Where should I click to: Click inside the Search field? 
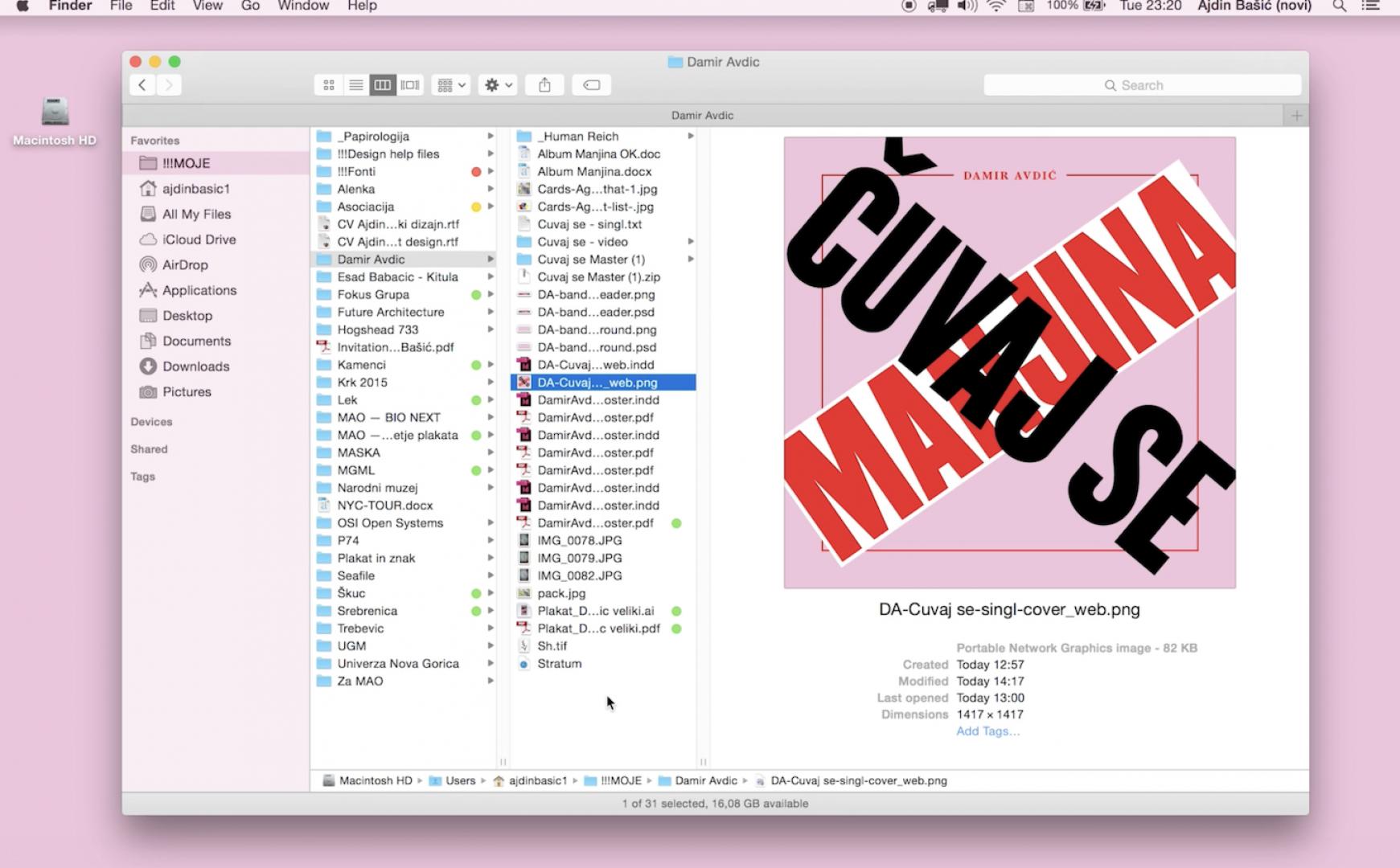click(x=1142, y=85)
